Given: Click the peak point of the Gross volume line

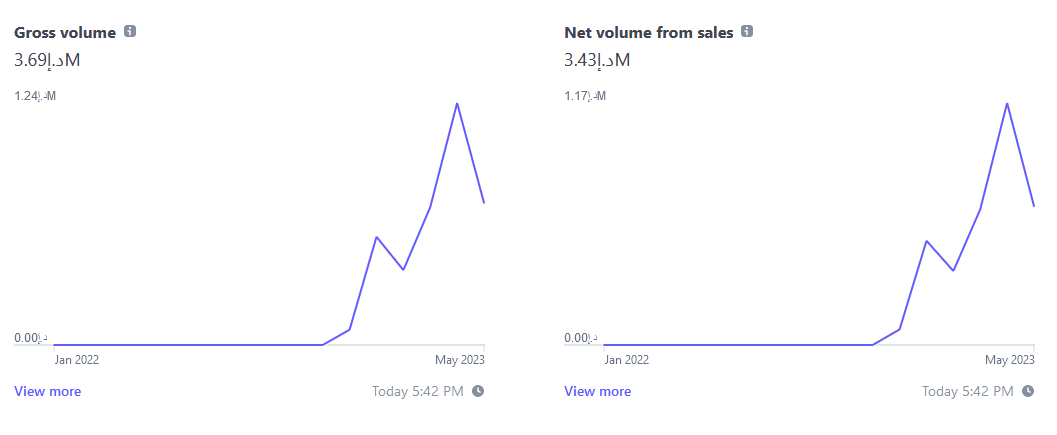Looking at the screenshot, I should [x=457, y=103].
